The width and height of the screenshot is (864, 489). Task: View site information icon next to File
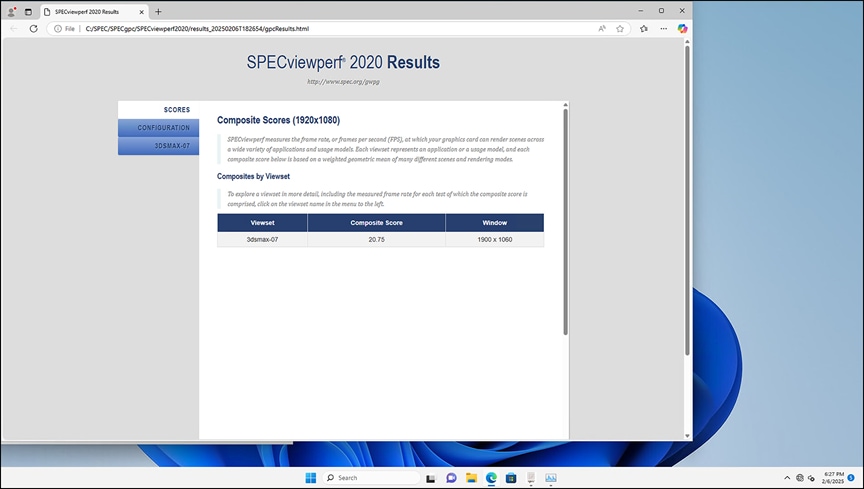click(57, 29)
